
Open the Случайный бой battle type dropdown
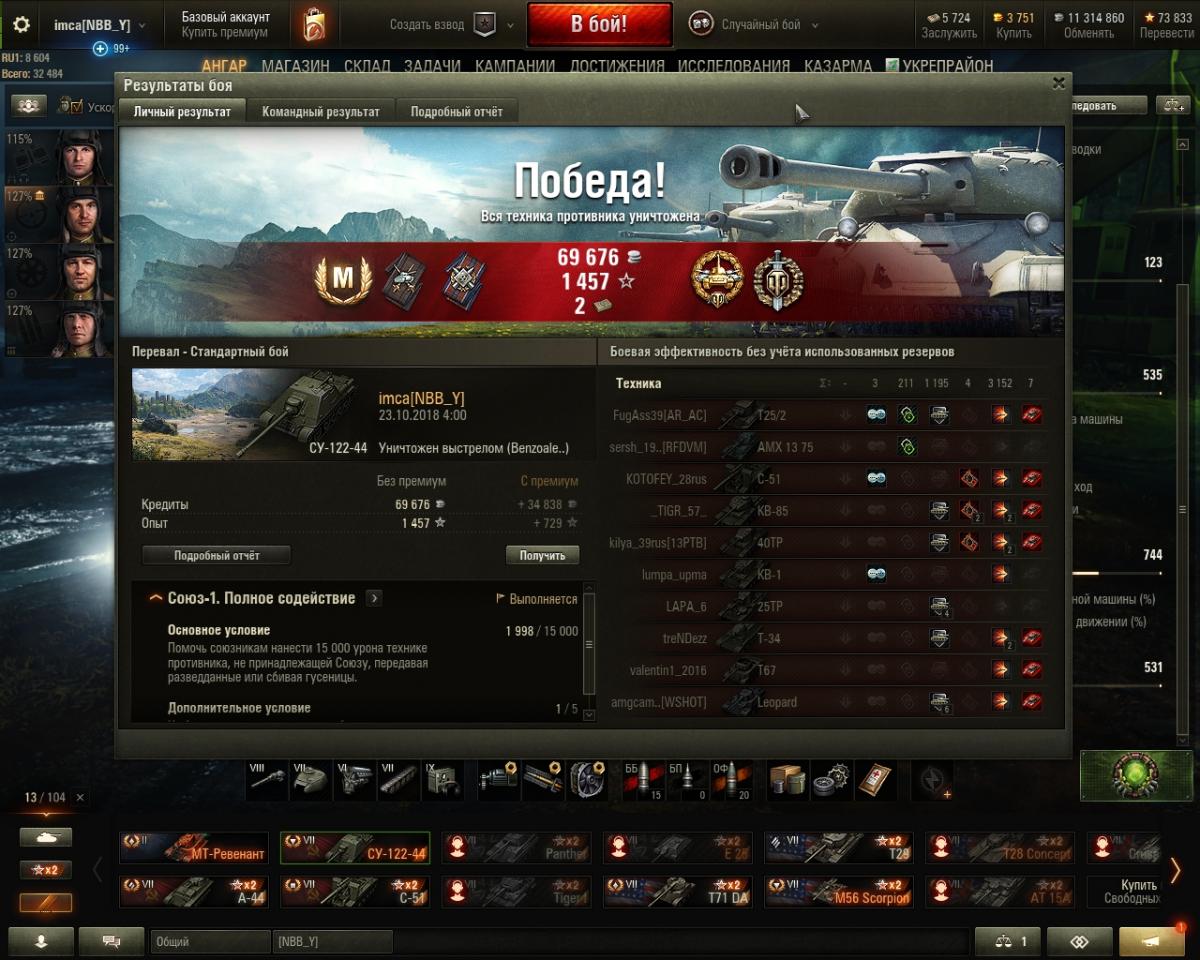(815, 25)
